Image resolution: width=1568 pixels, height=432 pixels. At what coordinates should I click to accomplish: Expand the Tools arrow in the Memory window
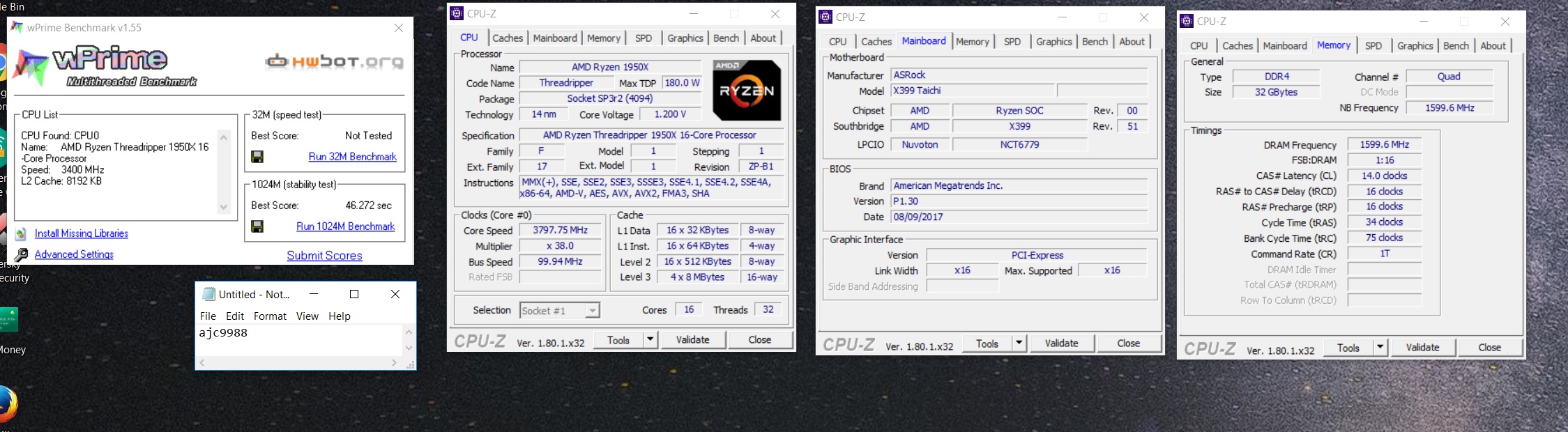[1380, 348]
